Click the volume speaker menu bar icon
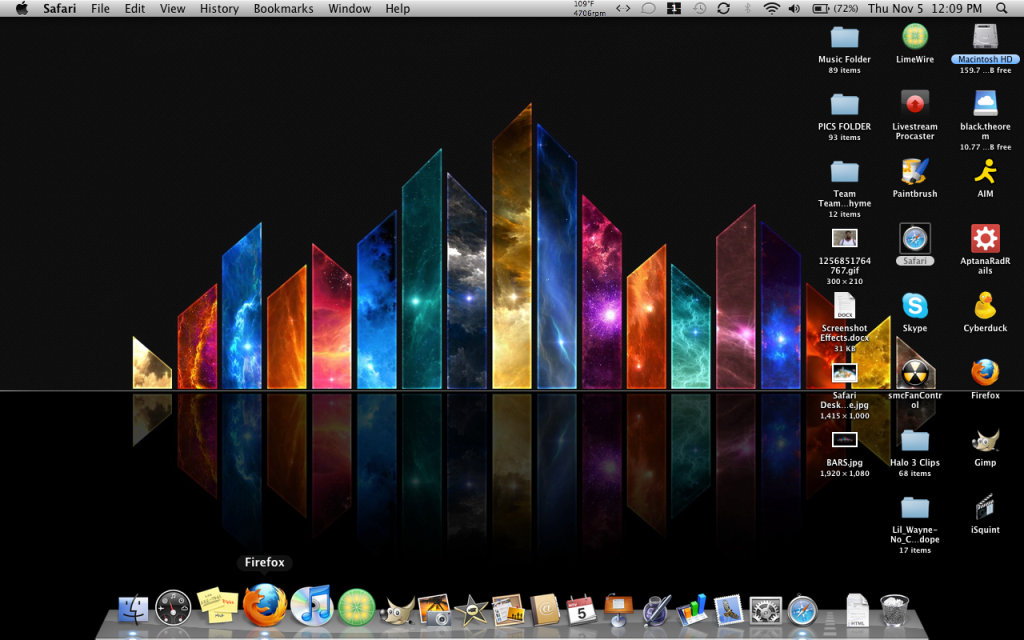 (794, 8)
